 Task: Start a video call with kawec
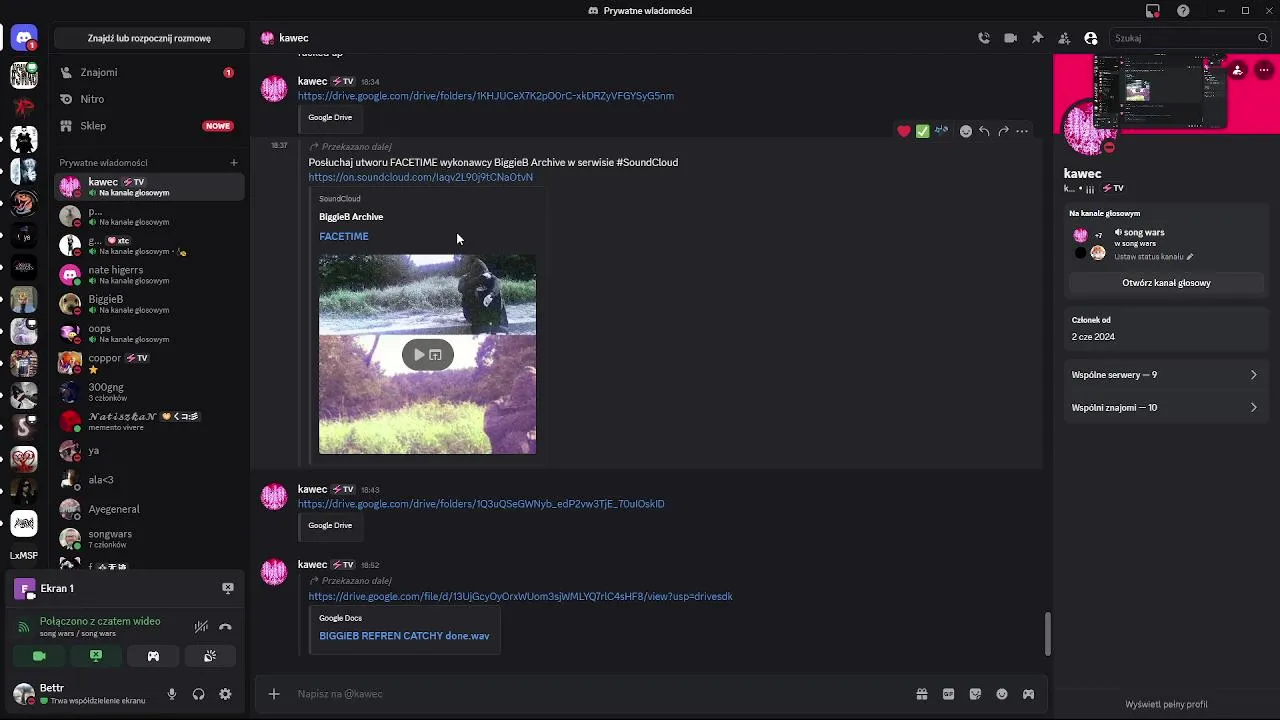(x=1010, y=38)
